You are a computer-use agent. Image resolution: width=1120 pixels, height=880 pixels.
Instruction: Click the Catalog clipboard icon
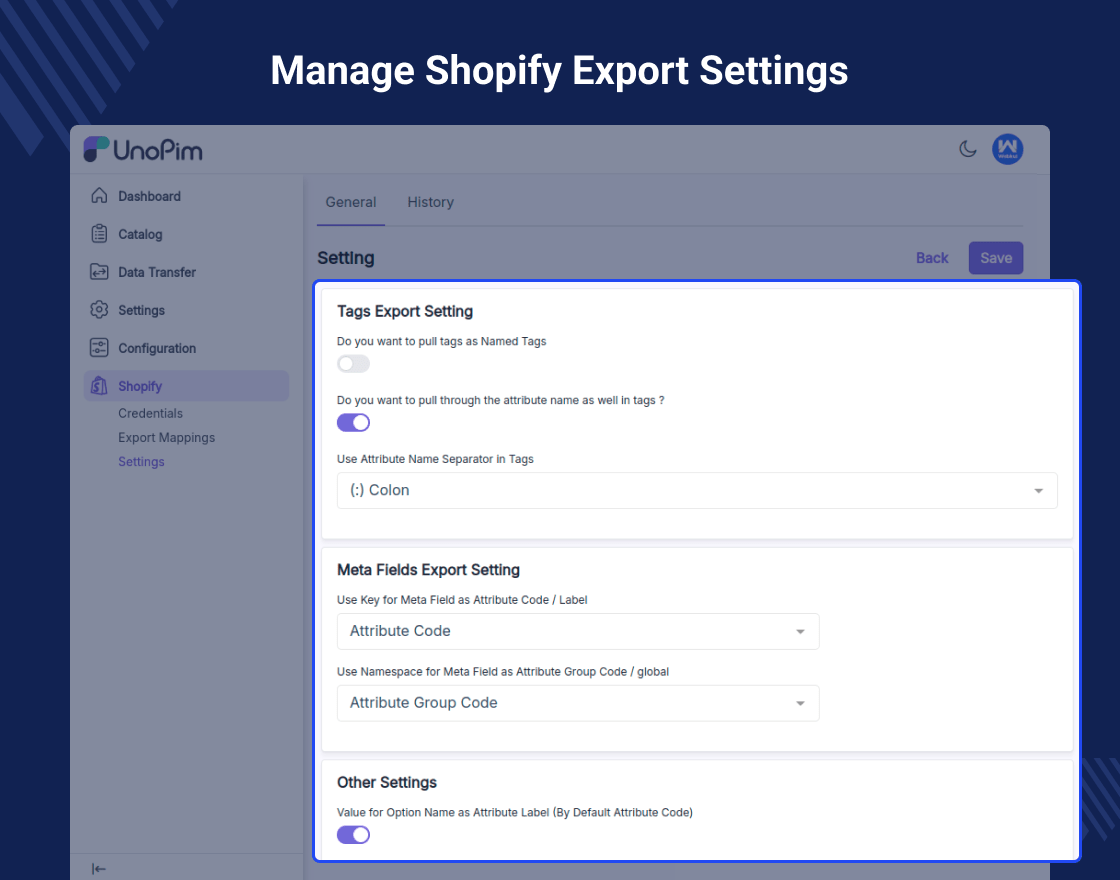pyautogui.click(x=99, y=234)
